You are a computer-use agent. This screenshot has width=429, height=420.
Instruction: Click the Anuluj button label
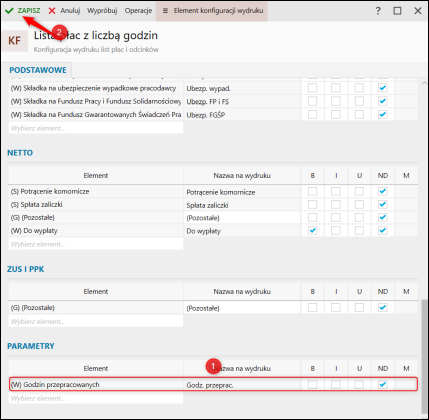tap(70, 11)
